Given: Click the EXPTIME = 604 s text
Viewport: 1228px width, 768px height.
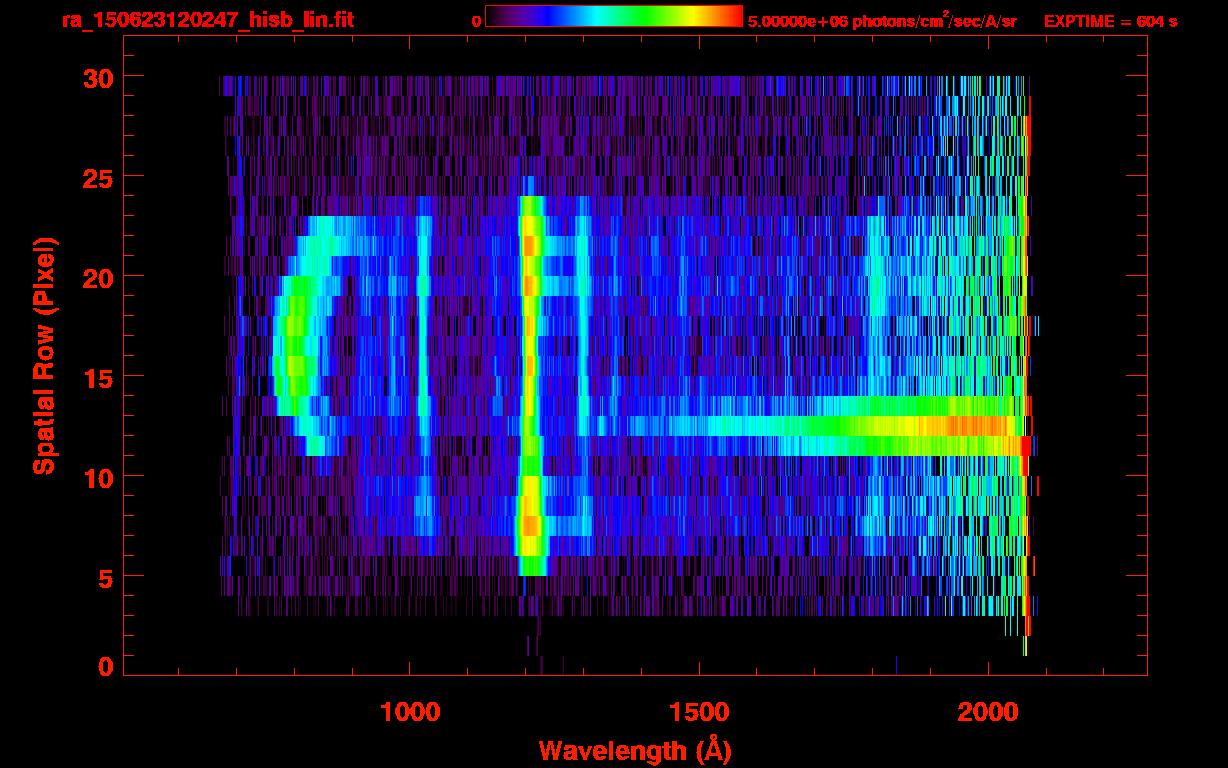Looking at the screenshot, I should [1109, 21].
